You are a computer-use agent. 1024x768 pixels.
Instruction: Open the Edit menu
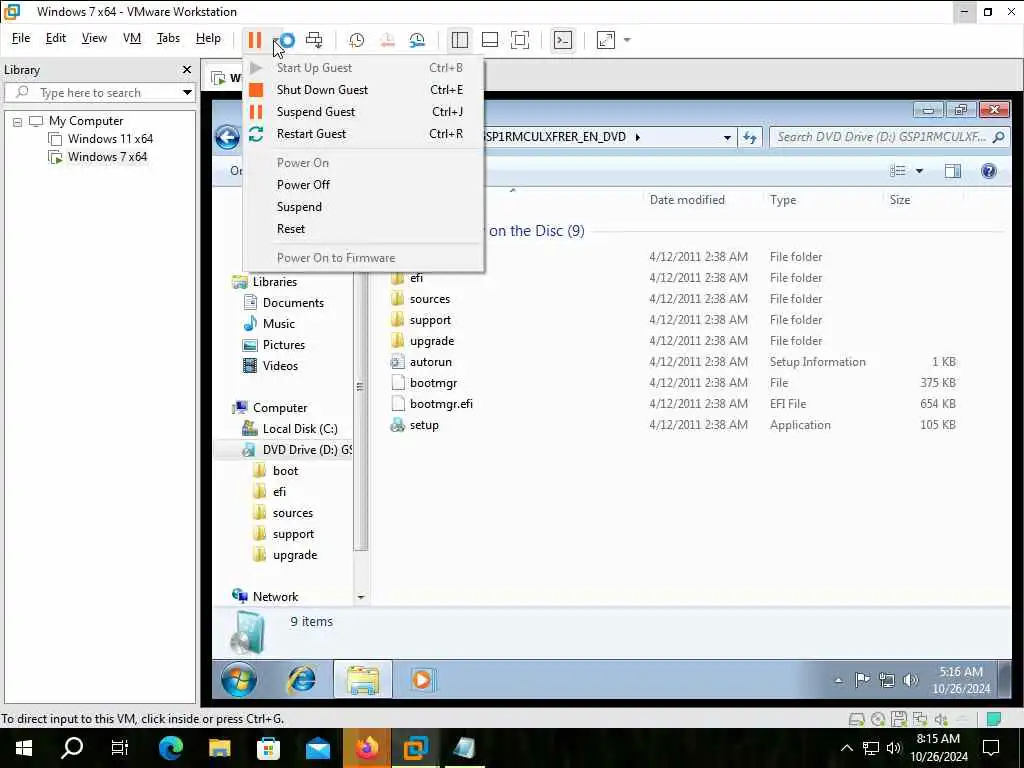click(56, 39)
